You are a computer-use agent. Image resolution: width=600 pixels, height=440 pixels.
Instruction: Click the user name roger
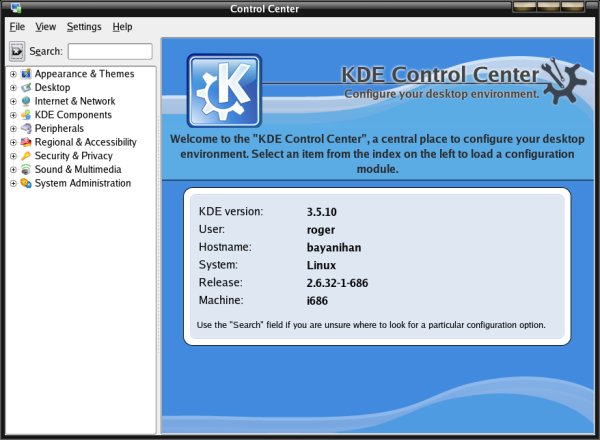pyautogui.click(x=321, y=230)
